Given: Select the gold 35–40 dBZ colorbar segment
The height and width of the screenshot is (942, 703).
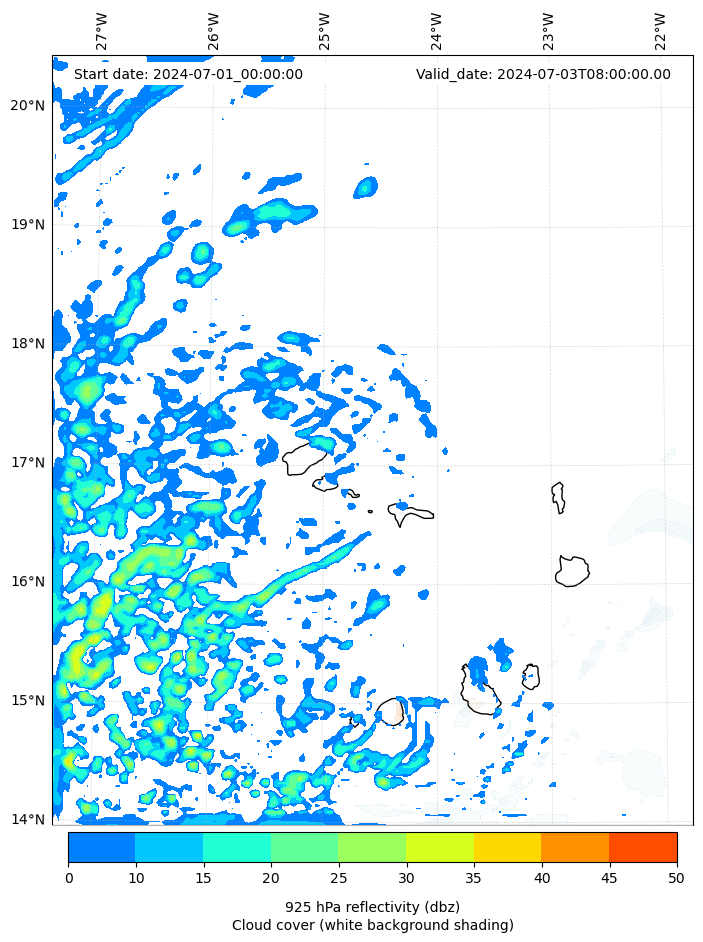Looking at the screenshot, I should 507,847.
